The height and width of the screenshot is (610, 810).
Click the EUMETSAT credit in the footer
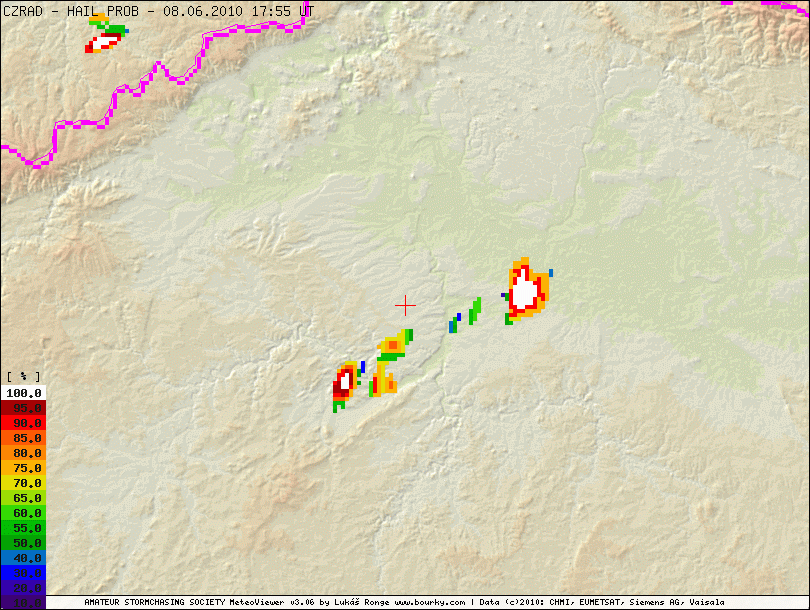601,602
